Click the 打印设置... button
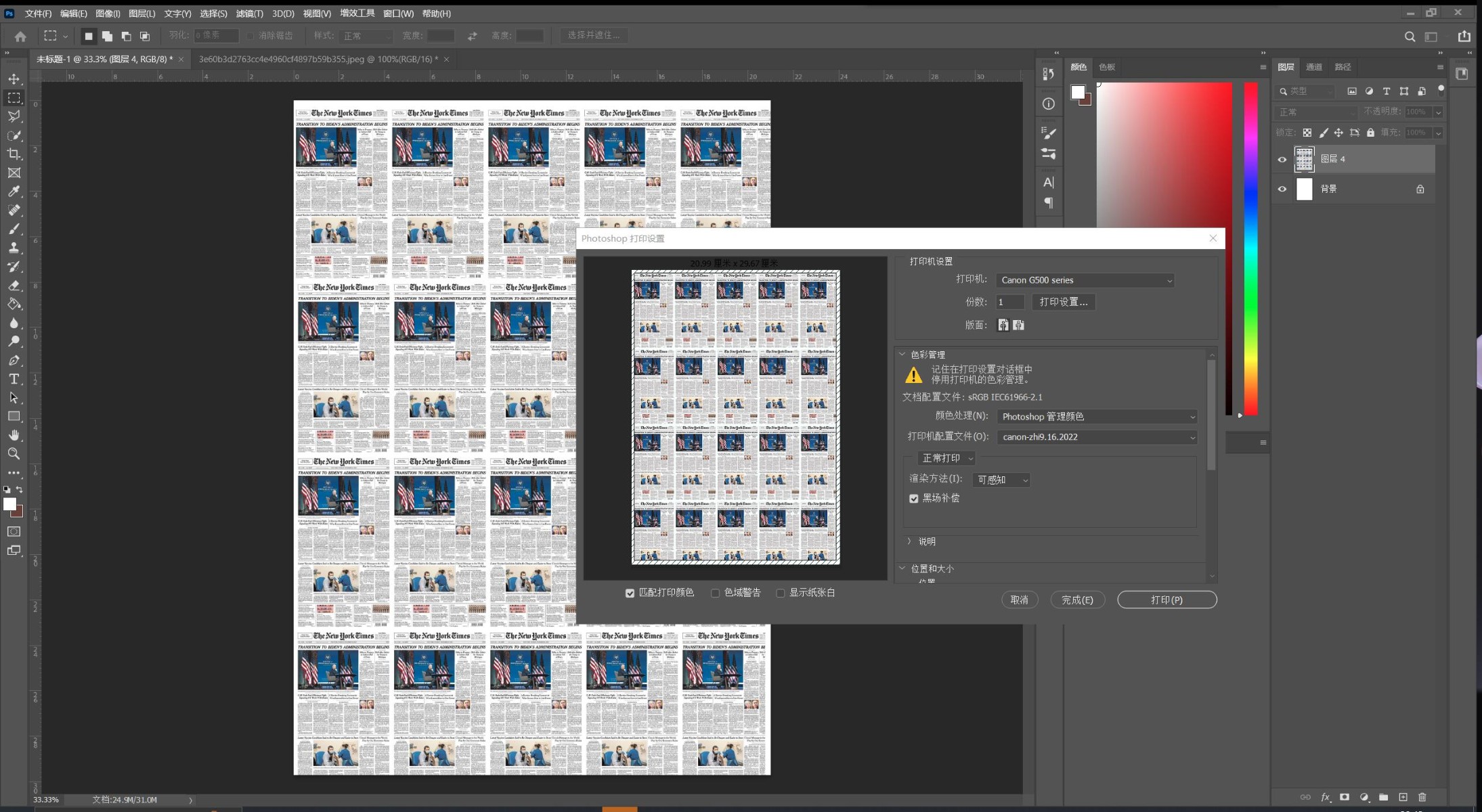Image resolution: width=1482 pixels, height=812 pixels. (x=1064, y=302)
